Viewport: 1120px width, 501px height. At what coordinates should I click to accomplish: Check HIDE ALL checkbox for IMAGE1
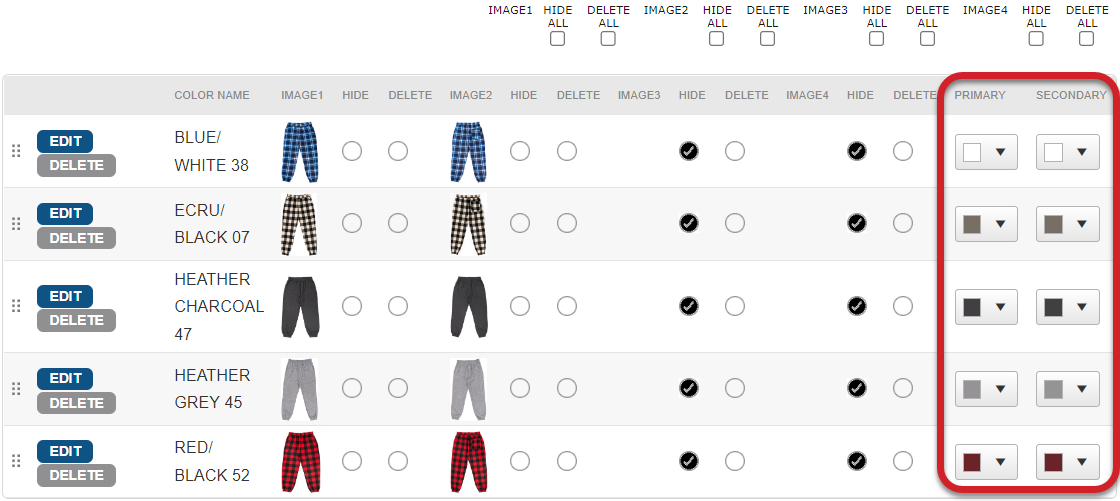(x=557, y=39)
